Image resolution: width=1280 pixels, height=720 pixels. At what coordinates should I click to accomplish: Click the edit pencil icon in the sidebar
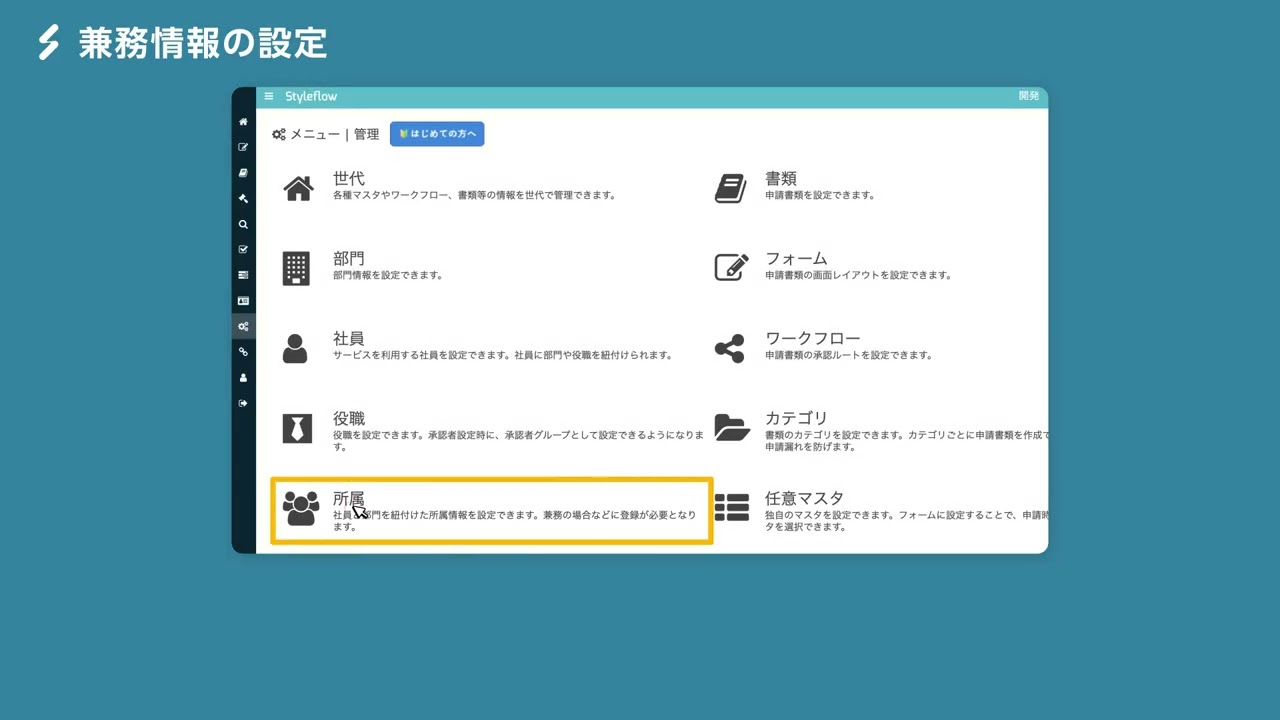click(x=243, y=147)
